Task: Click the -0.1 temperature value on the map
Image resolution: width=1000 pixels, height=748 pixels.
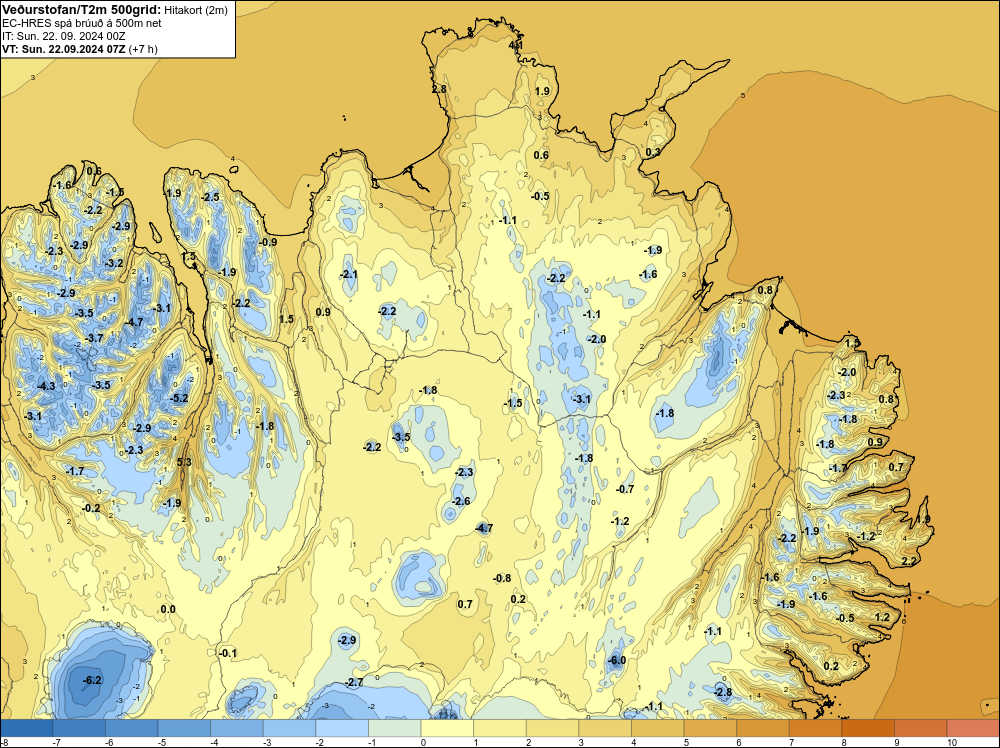Action: [x=227, y=653]
